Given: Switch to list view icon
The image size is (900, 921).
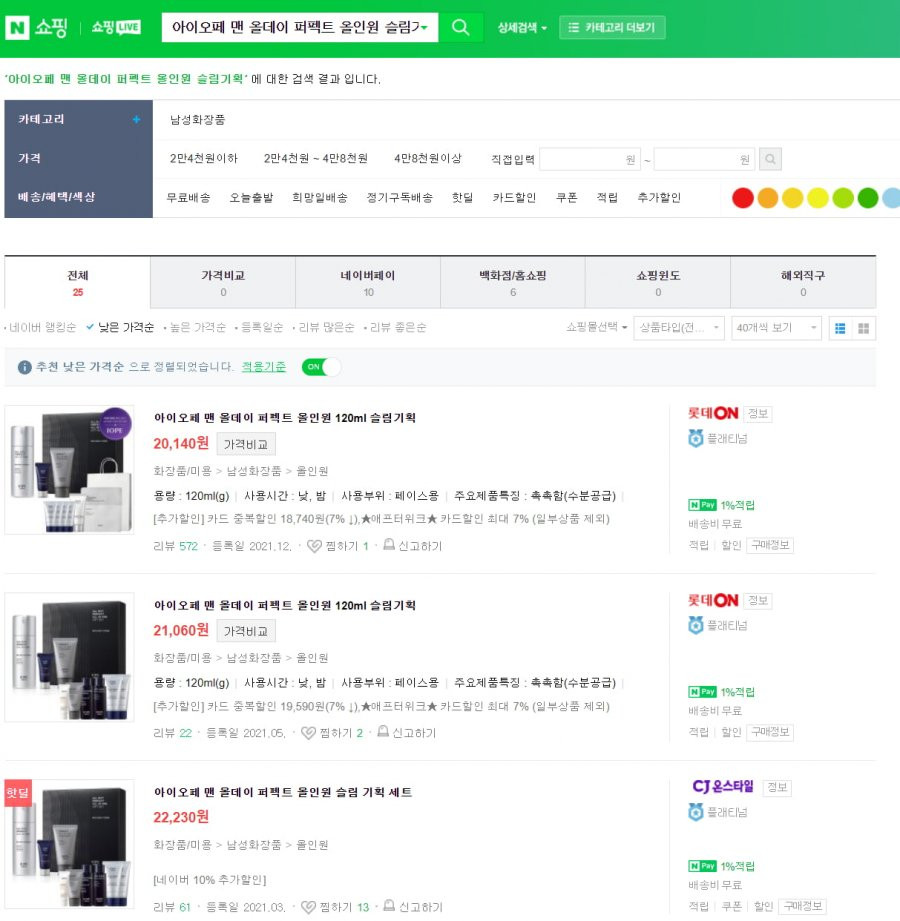Looking at the screenshot, I should pos(840,328).
